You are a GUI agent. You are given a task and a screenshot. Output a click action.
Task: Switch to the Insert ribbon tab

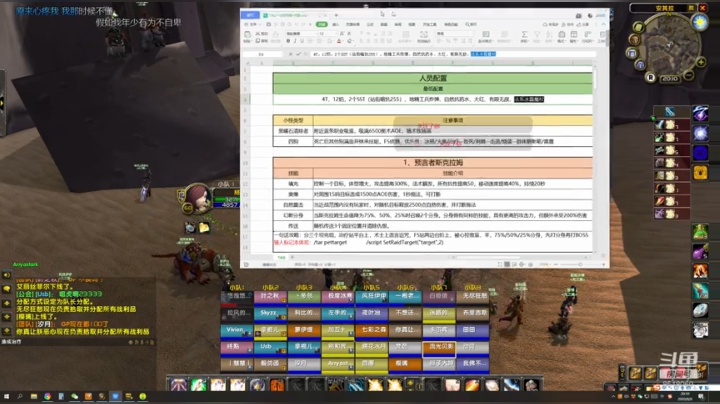click(x=336, y=24)
